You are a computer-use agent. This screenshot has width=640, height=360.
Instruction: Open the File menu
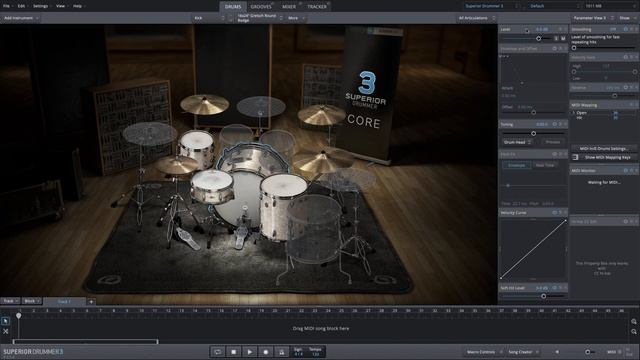coord(7,6)
